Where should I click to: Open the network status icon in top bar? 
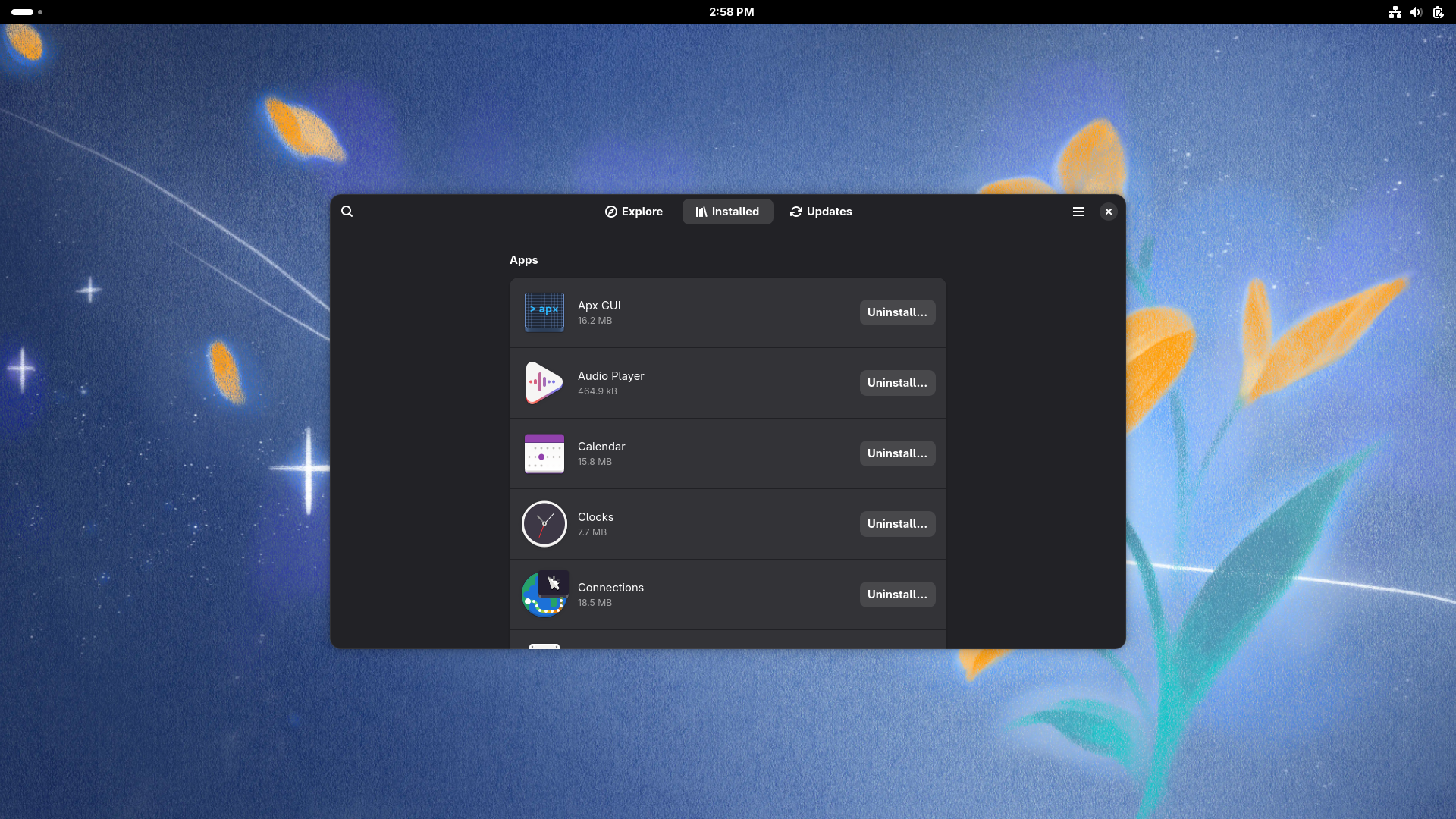1395,12
